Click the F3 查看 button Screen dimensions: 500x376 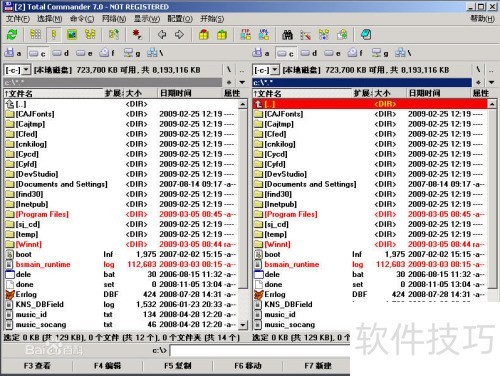pyautogui.click(x=37, y=366)
